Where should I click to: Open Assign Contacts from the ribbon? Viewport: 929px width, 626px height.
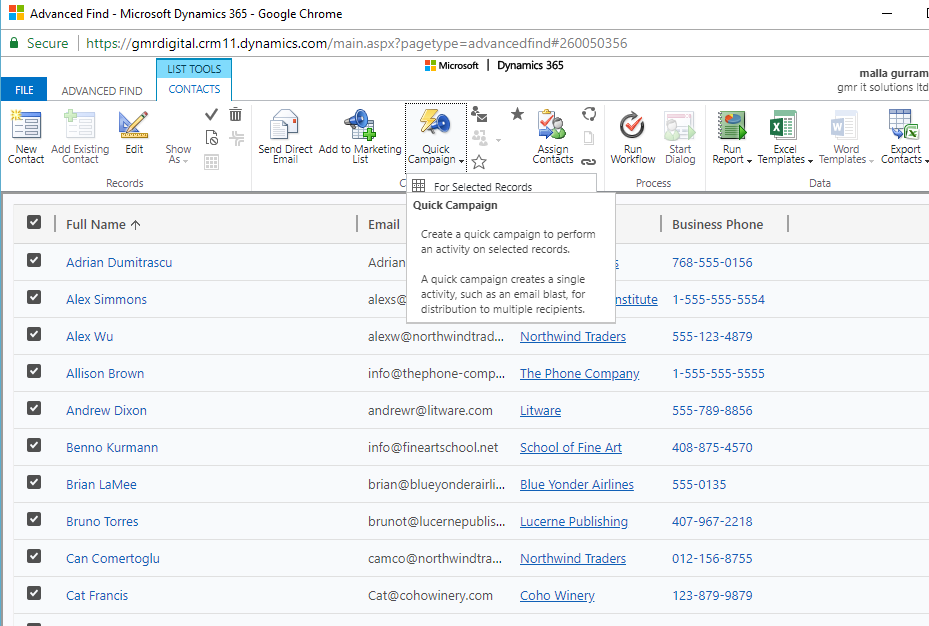pos(553,137)
